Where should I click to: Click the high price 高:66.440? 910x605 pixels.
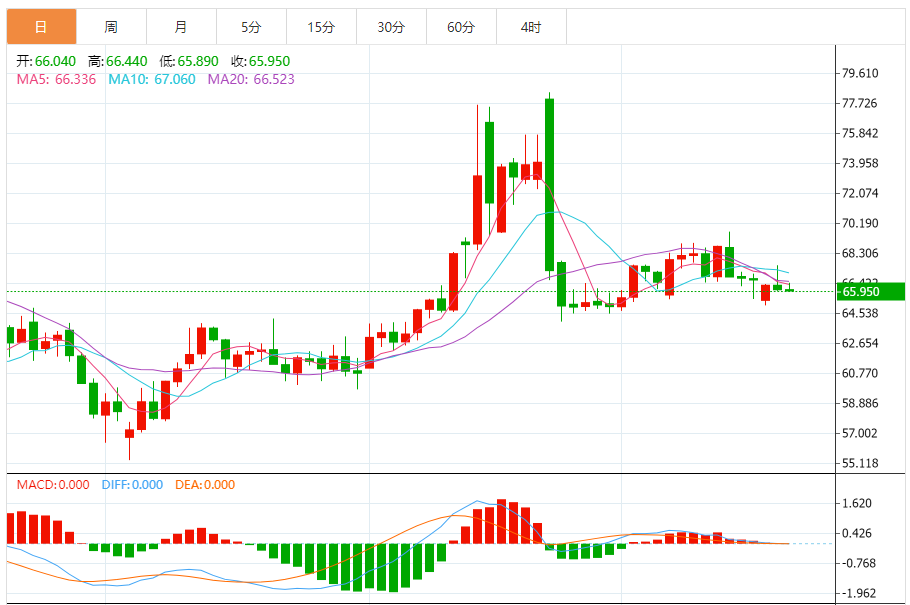118,61
